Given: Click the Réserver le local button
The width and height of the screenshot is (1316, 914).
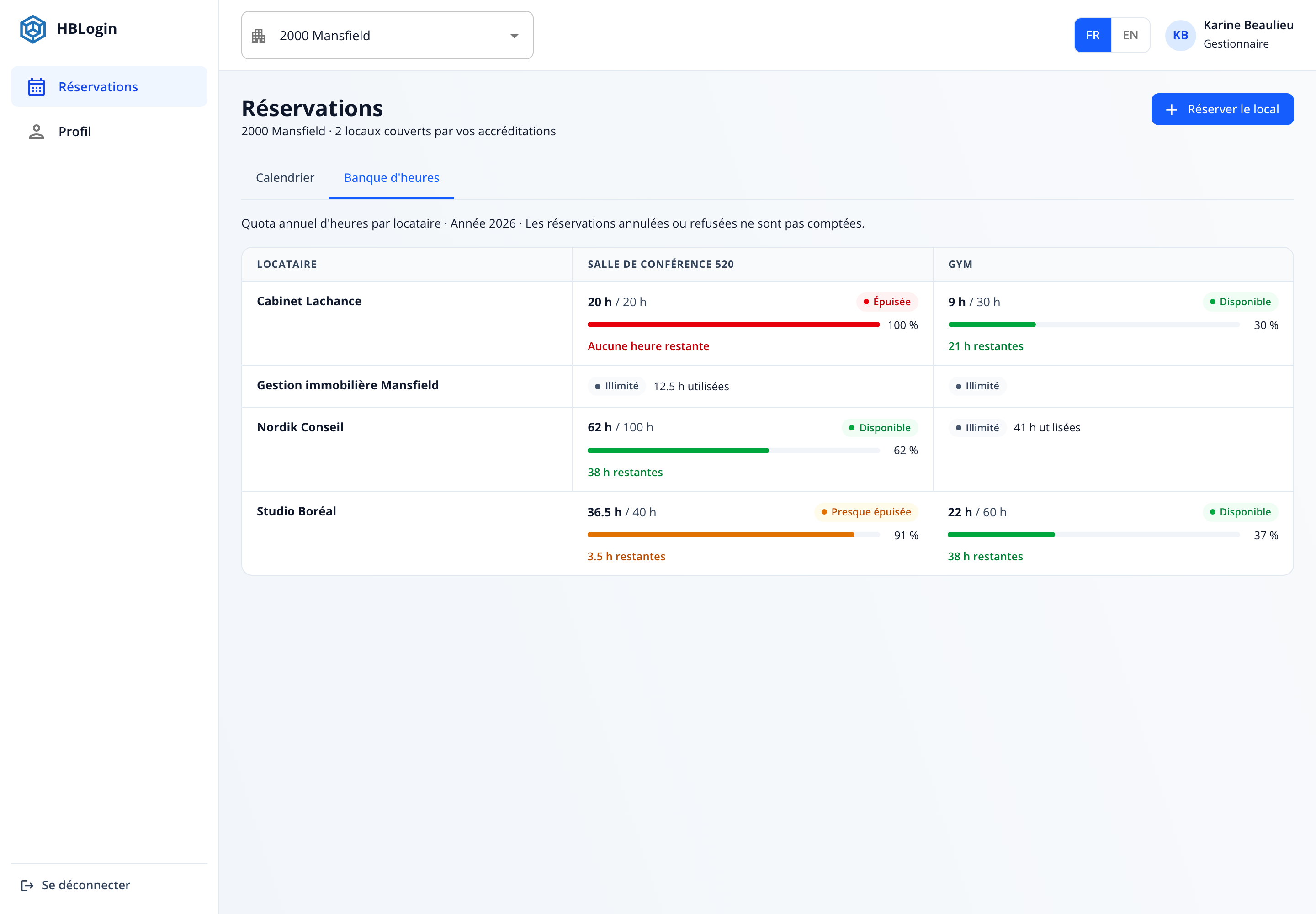Looking at the screenshot, I should click(1222, 109).
